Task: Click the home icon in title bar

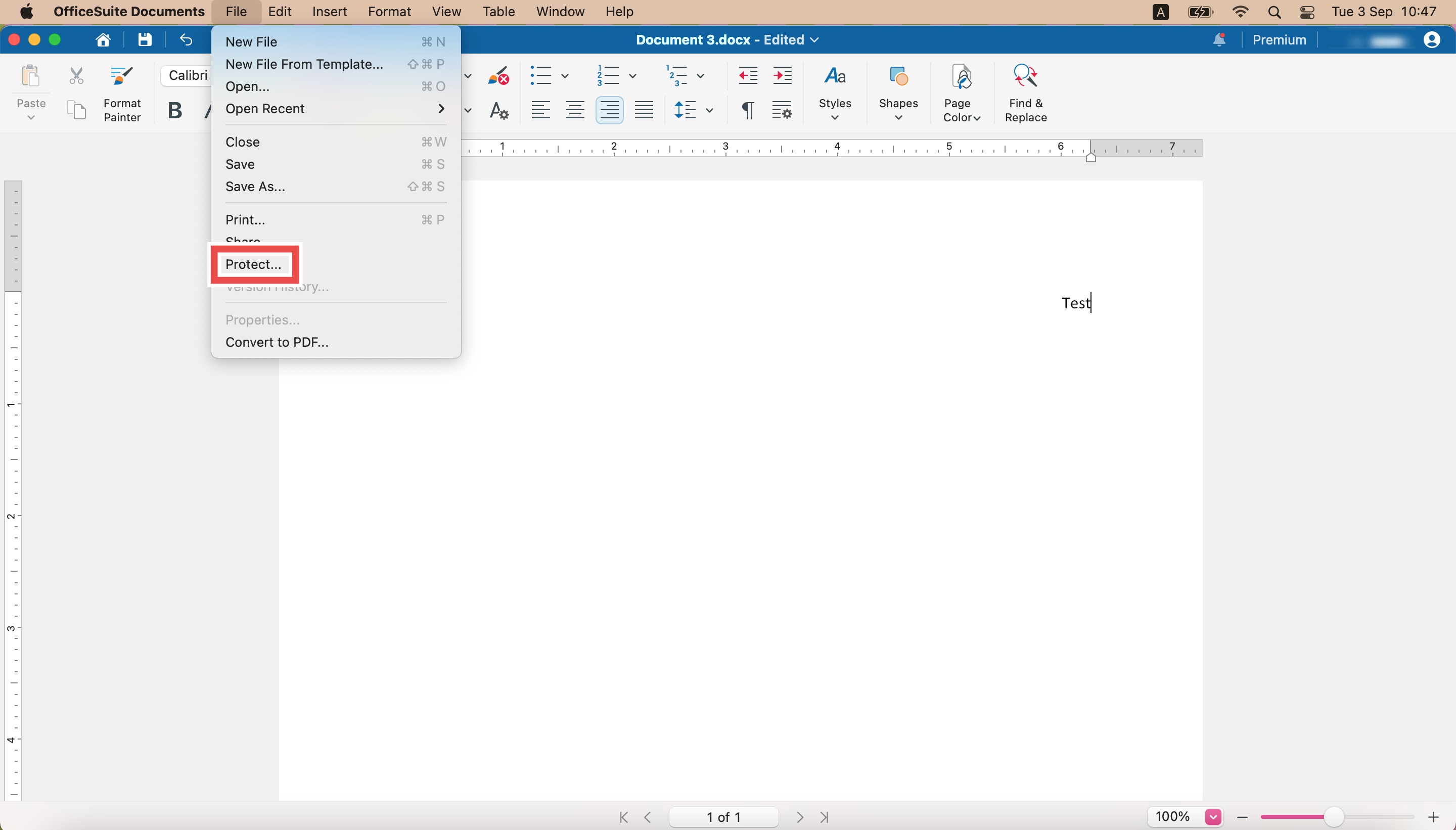Action: coord(103,40)
